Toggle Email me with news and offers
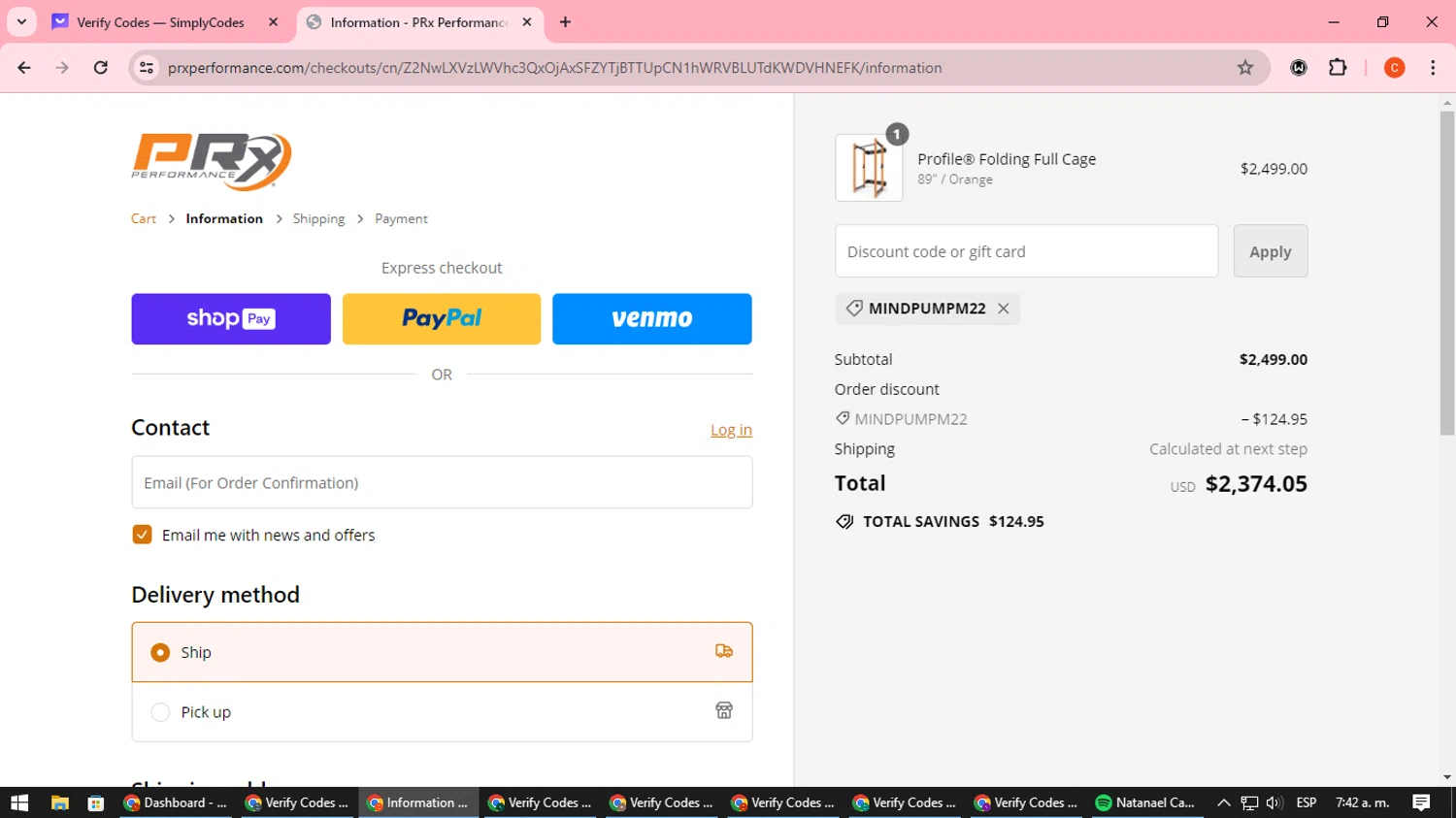1456x818 pixels. (x=142, y=535)
